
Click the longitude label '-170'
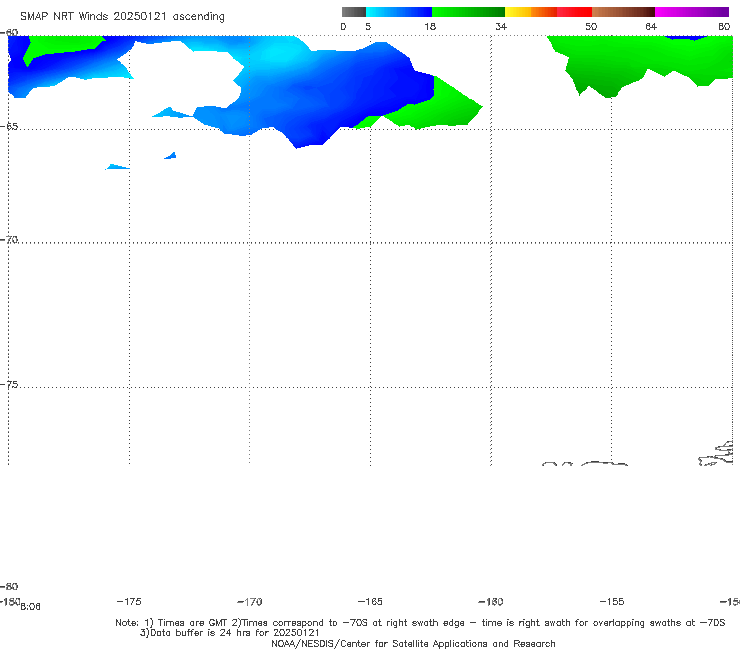click(250, 602)
